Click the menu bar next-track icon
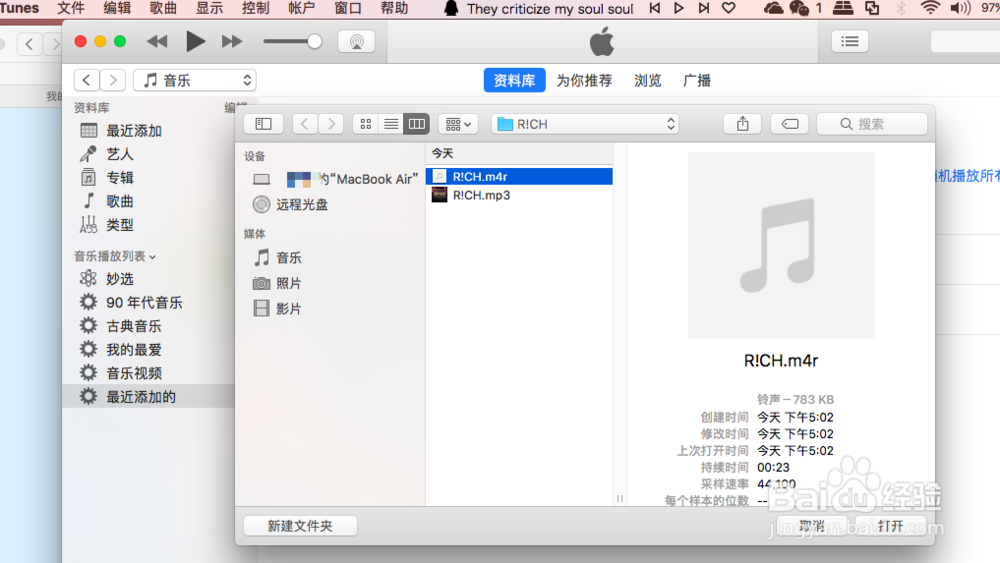This screenshot has height=563, width=1000. (x=703, y=8)
